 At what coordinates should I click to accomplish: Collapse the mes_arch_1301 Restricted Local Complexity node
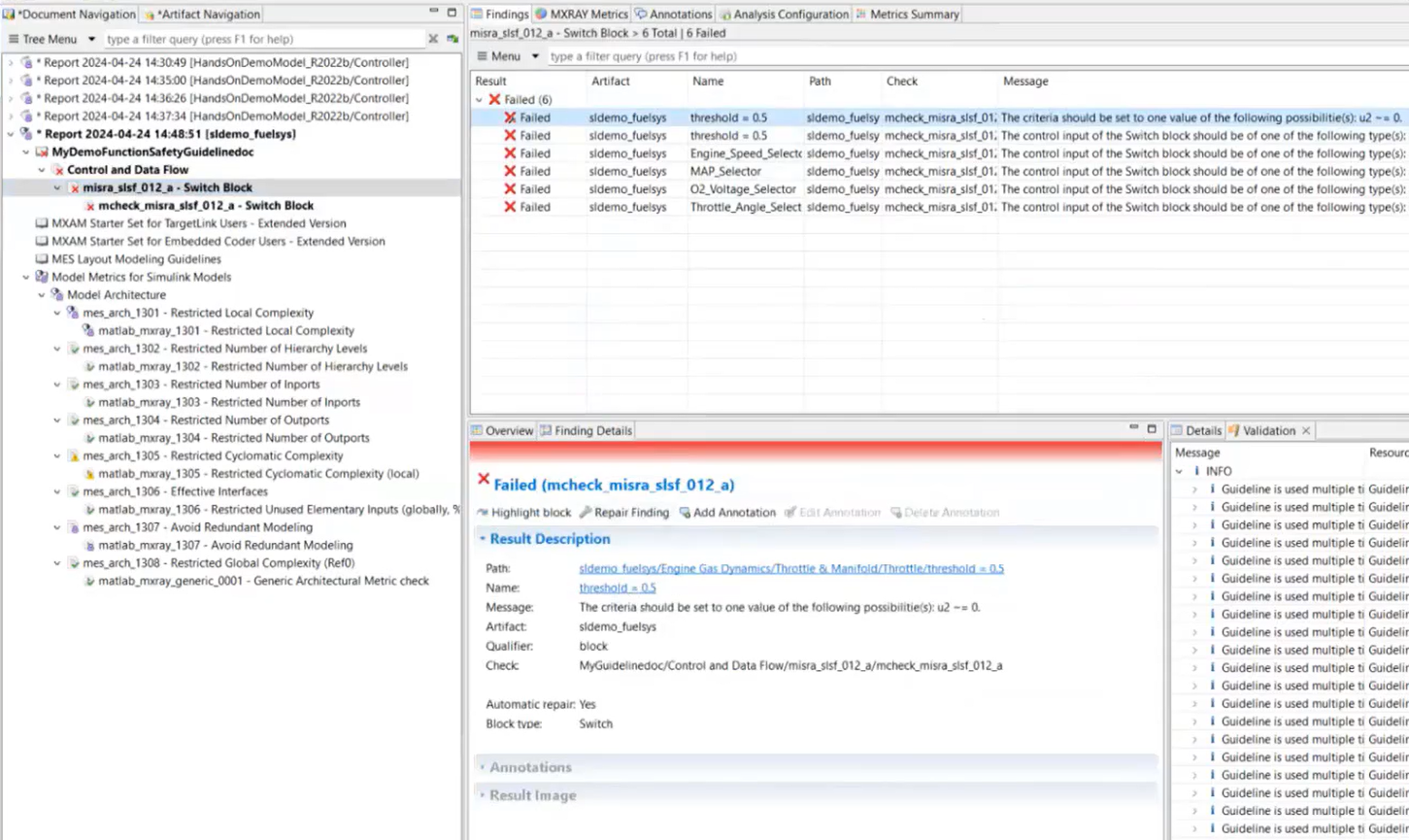(x=57, y=313)
